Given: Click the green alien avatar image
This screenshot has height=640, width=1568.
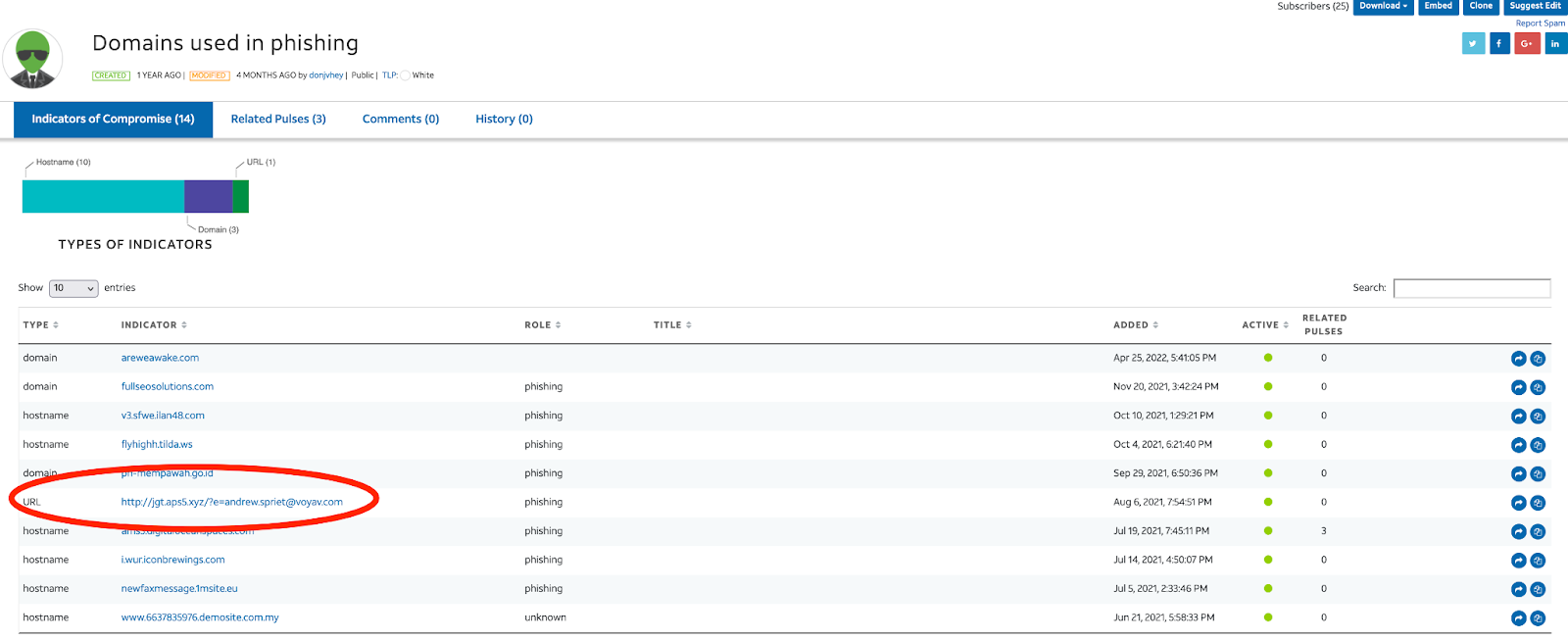Looking at the screenshot, I should 32,59.
